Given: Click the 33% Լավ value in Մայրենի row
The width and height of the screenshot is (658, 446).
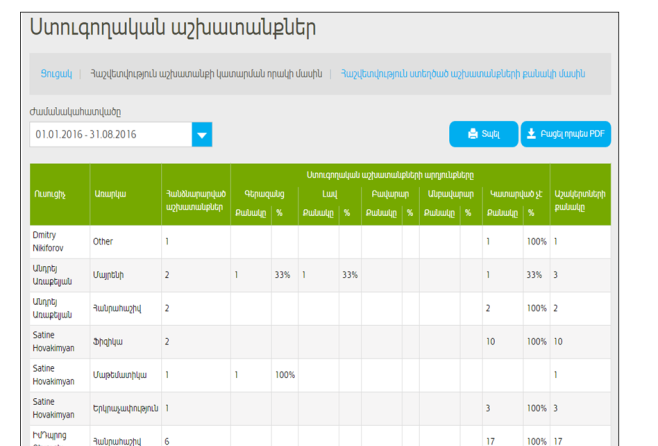Looking at the screenshot, I should pos(350,275).
